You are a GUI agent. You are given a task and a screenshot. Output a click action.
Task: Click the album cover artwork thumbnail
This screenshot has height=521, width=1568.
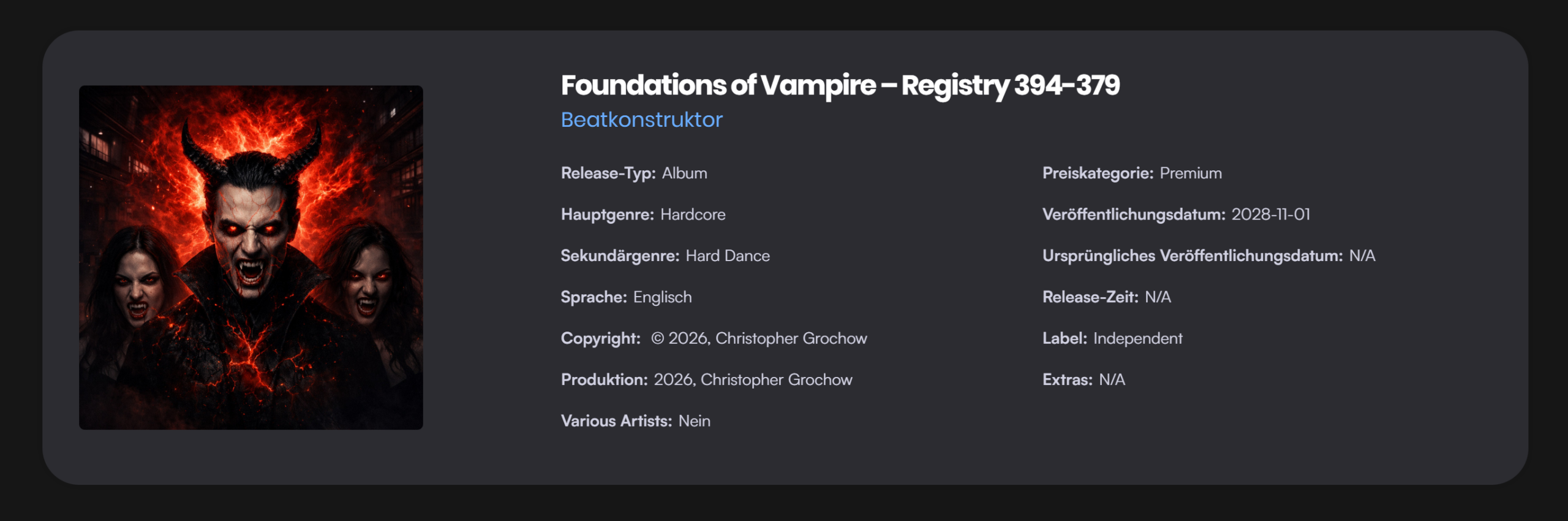click(x=251, y=257)
